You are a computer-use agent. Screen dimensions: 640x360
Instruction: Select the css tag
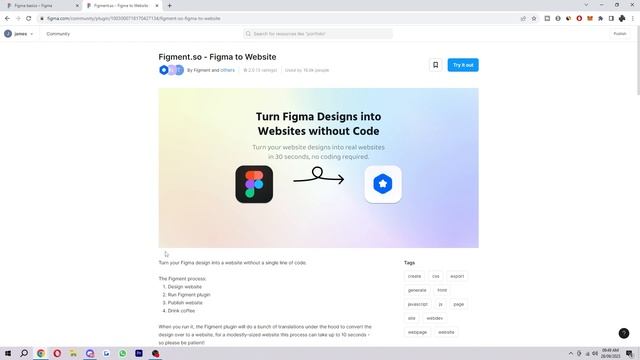436,276
